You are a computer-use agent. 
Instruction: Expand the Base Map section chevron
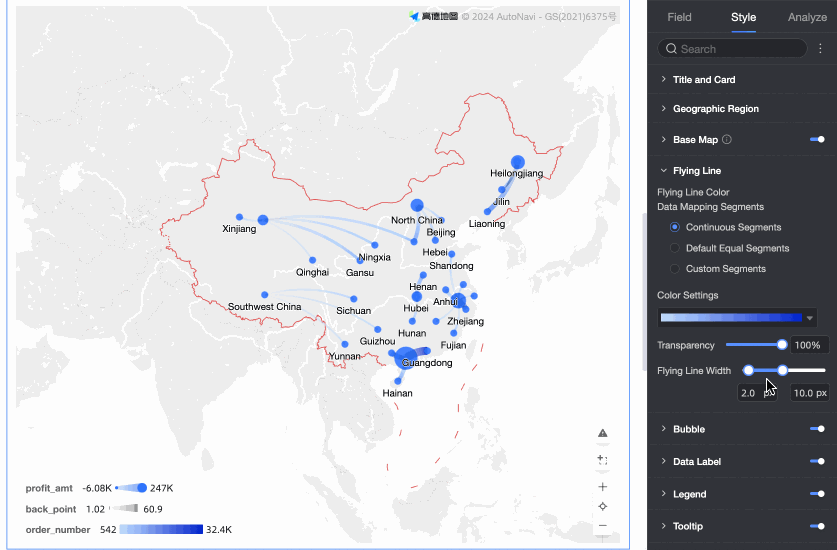(664, 139)
